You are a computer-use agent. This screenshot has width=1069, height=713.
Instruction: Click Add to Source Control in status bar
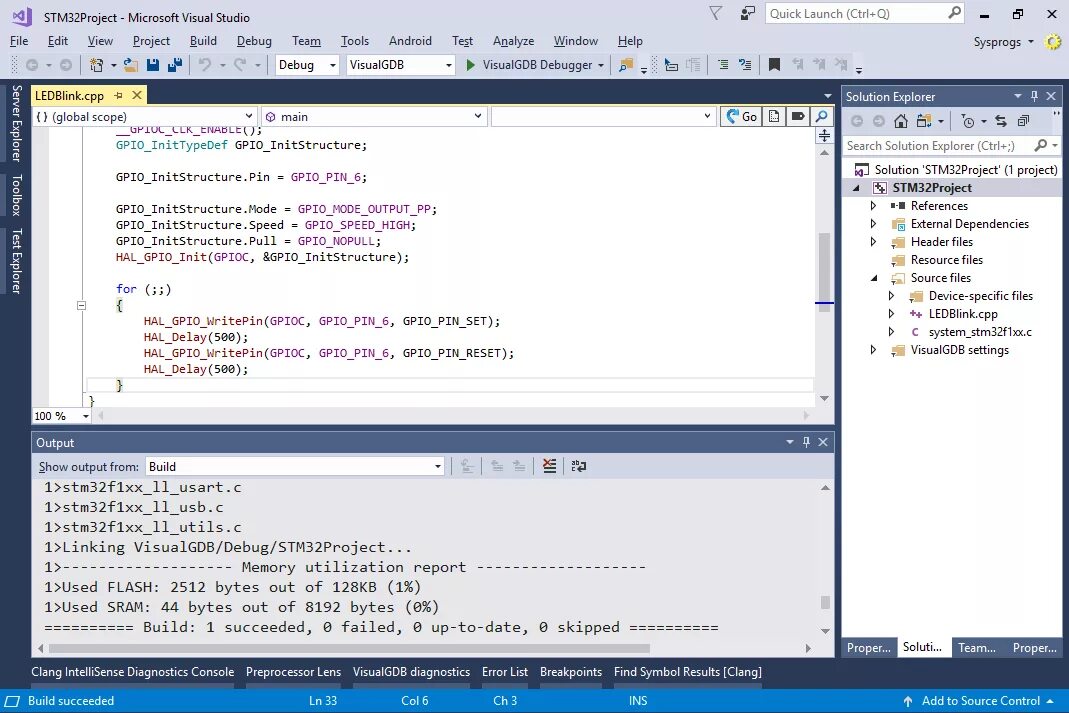(980, 701)
